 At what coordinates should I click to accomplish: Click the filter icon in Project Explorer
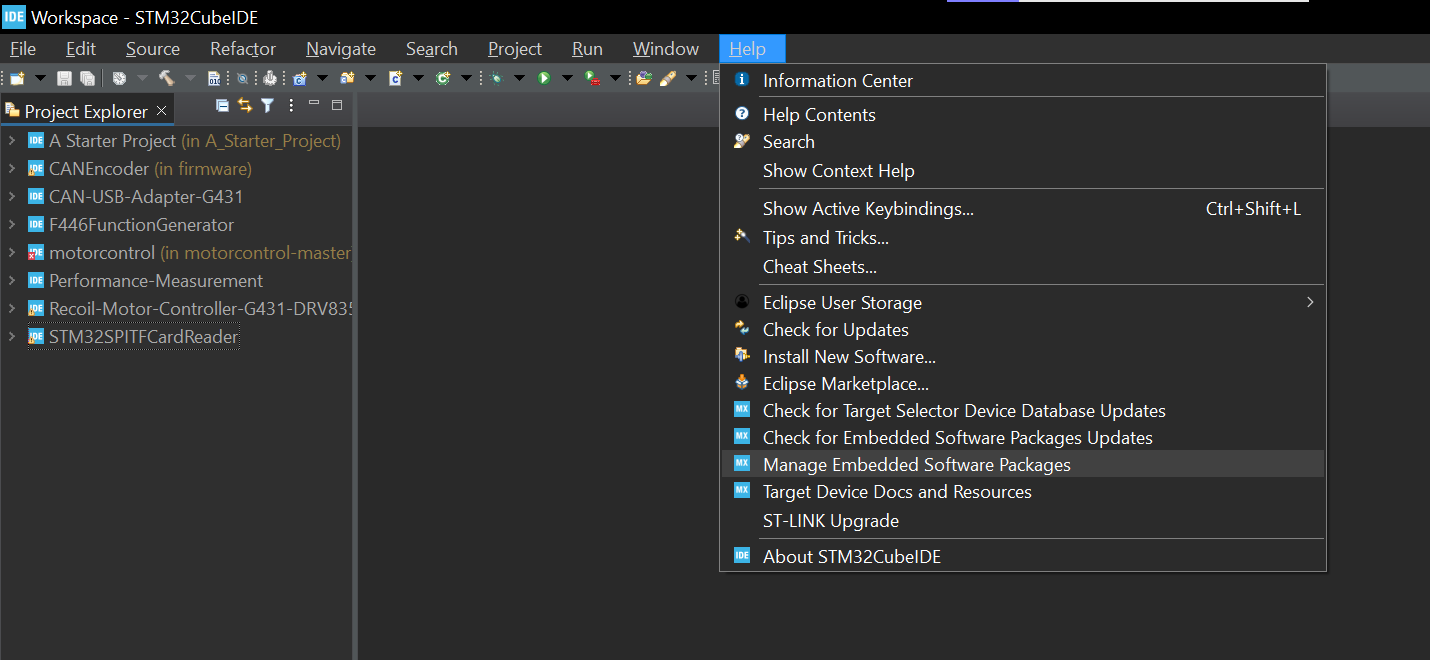(x=267, y=106)
